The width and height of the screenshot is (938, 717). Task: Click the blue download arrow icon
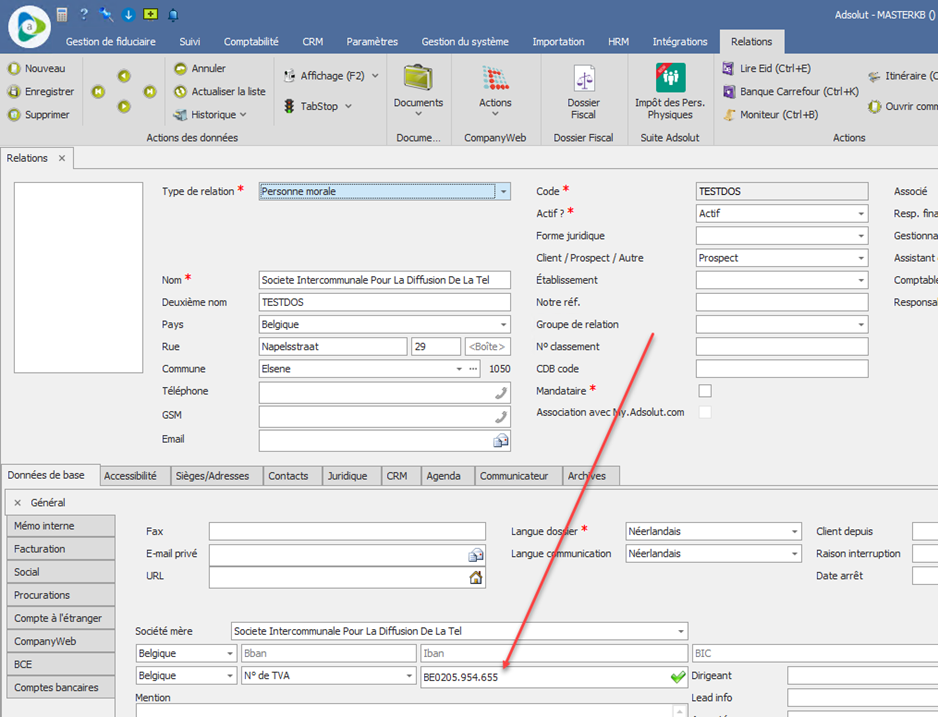coord(128,15)
